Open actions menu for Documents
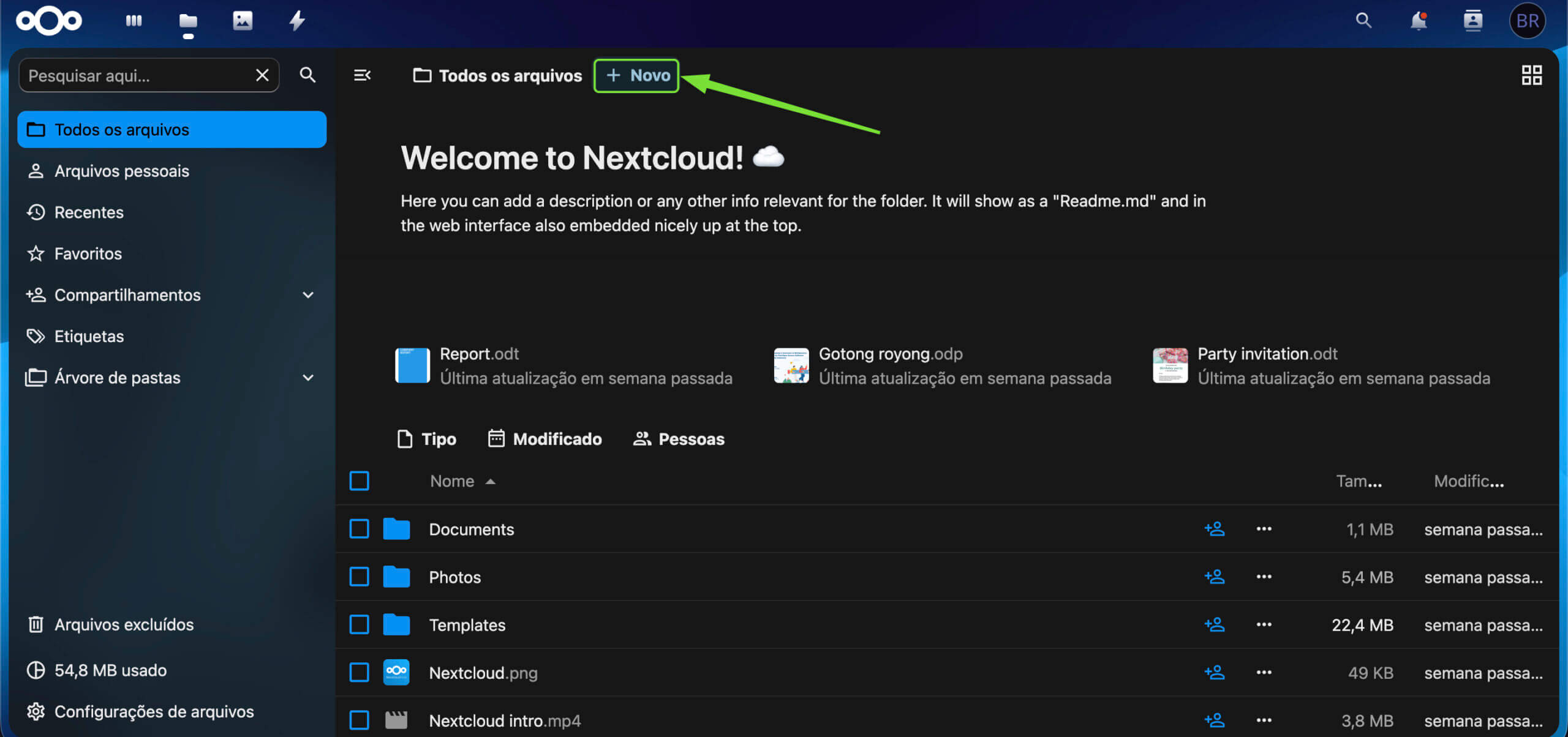This screenshot has width=1568, height=737. pos(1264,529)
